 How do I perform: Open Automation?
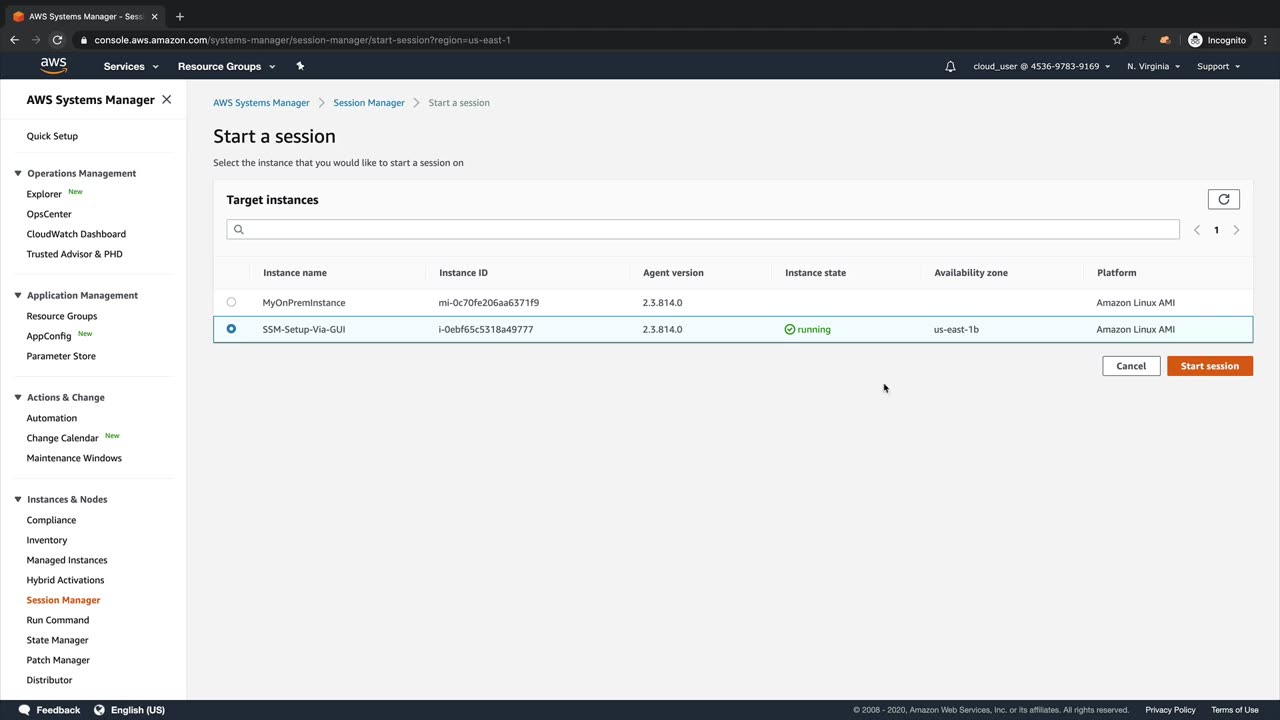click(x=52, y=418)
